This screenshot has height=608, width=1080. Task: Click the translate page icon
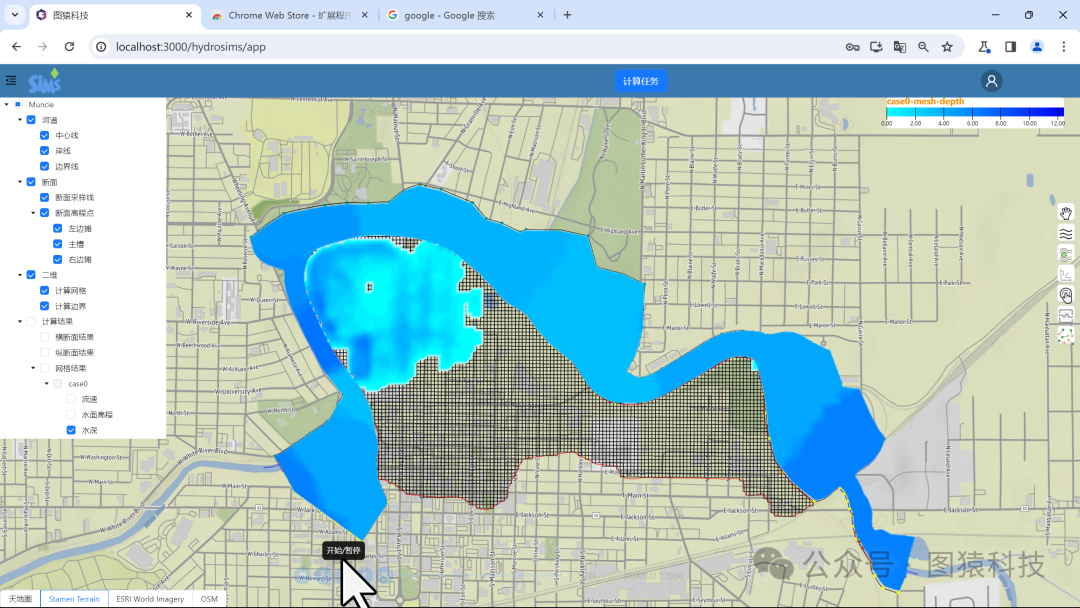tap(900, 47)
